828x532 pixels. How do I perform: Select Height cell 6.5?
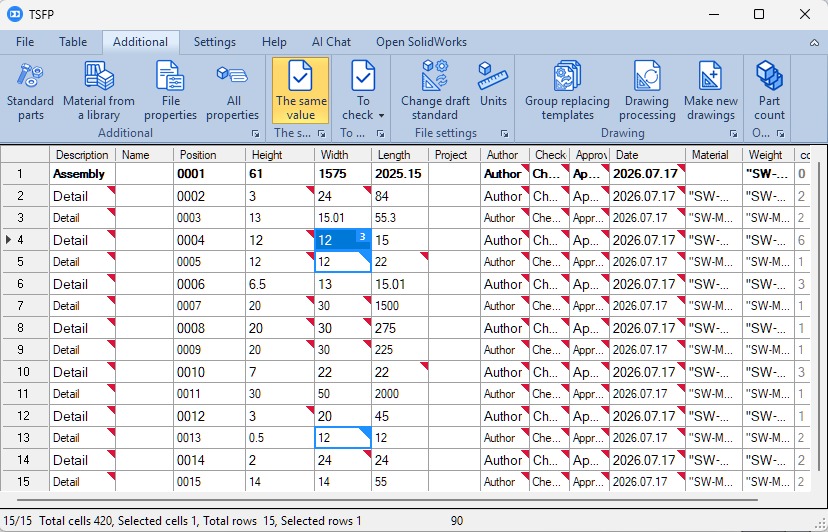click(280, 284)
